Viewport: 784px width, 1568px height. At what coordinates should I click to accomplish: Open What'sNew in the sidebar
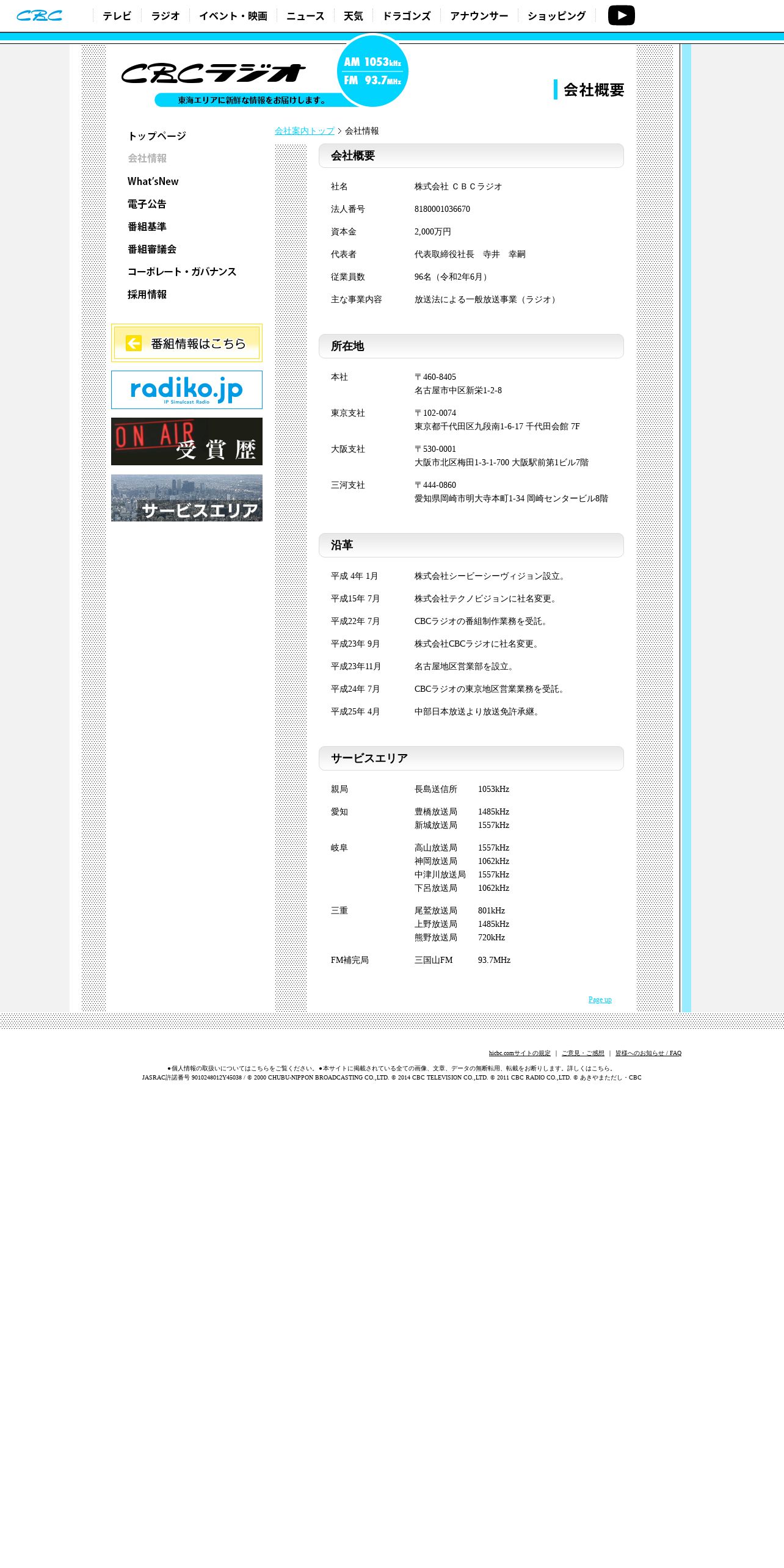[153, 181]
